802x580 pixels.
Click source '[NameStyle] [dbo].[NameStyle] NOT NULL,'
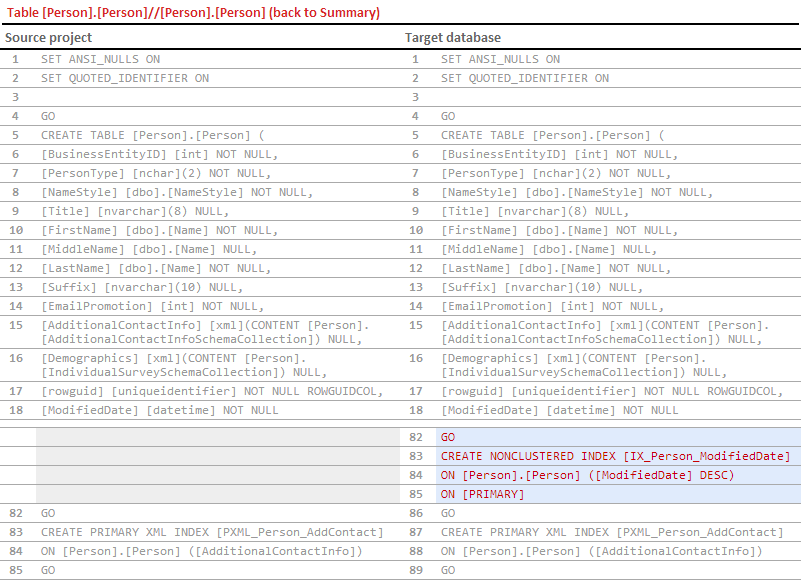coord(177,192)
